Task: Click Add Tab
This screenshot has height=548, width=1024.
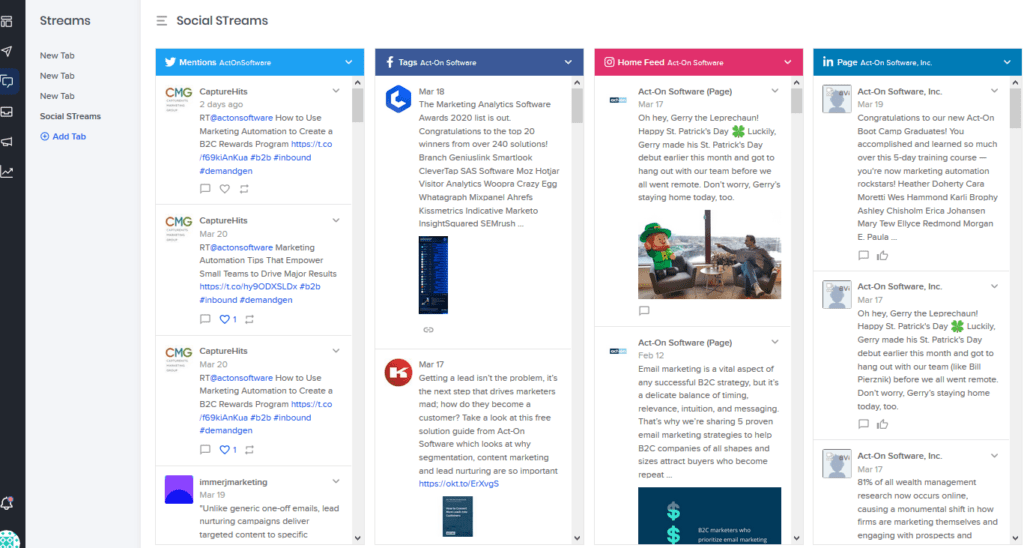Action: (63, 137)
